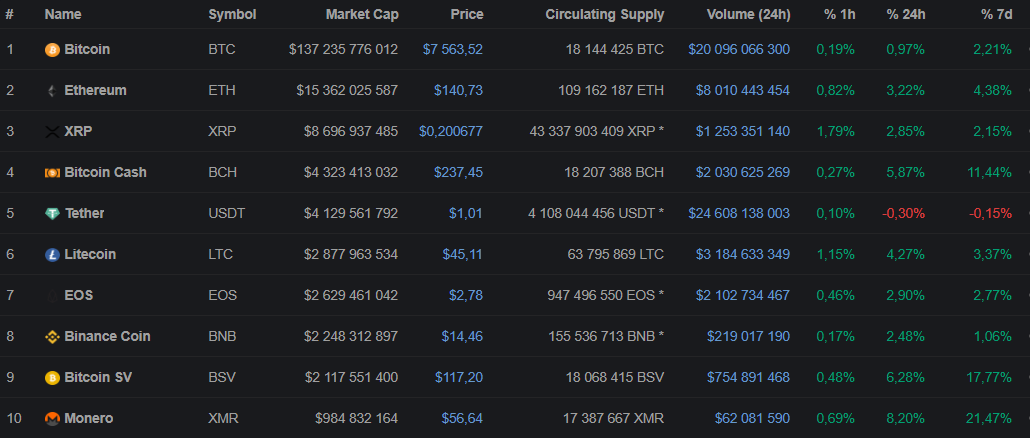Click the Bitcoin SV logo icon
Viewport: 1030px width, 438px height.
(x=52, y=377)
